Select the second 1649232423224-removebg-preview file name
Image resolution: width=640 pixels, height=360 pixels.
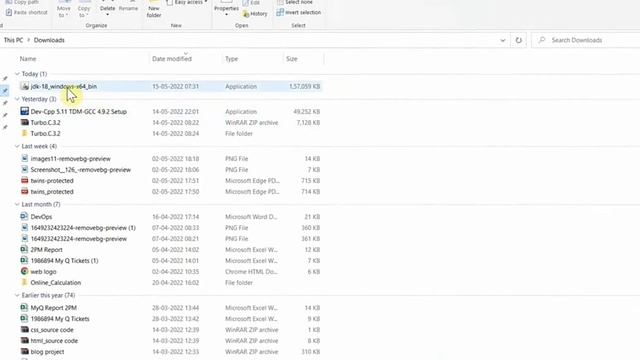(x=79, y=238)
